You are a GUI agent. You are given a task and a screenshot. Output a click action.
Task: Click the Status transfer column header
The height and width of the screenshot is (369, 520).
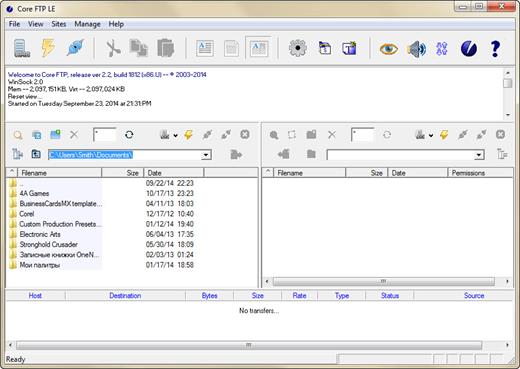(389, 295)
